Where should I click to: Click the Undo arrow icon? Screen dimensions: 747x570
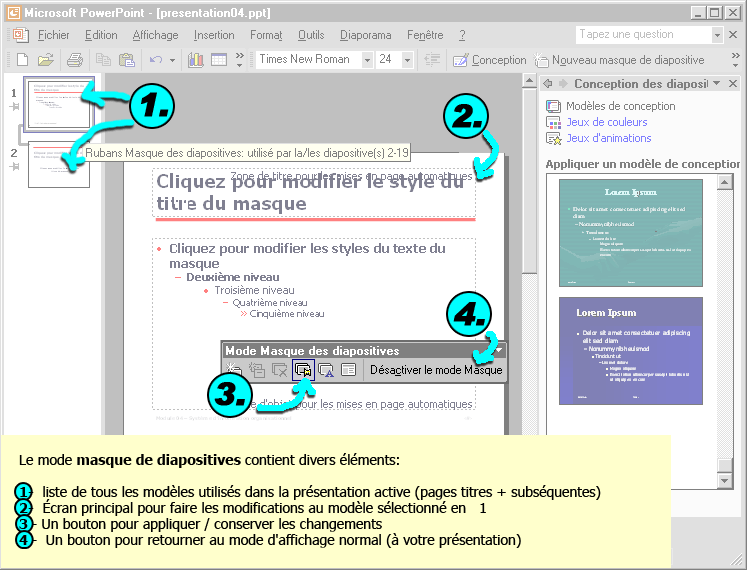pos(156,60)
